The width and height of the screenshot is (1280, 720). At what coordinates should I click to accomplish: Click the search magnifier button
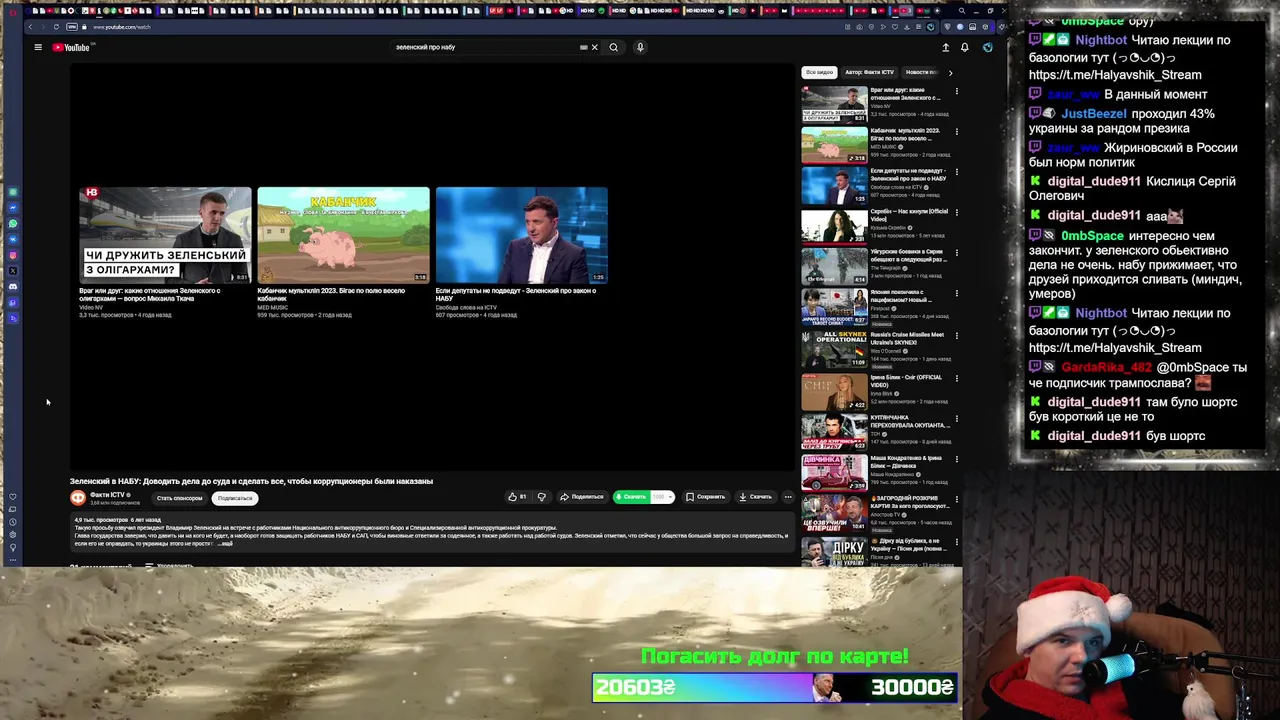point(614,47)
